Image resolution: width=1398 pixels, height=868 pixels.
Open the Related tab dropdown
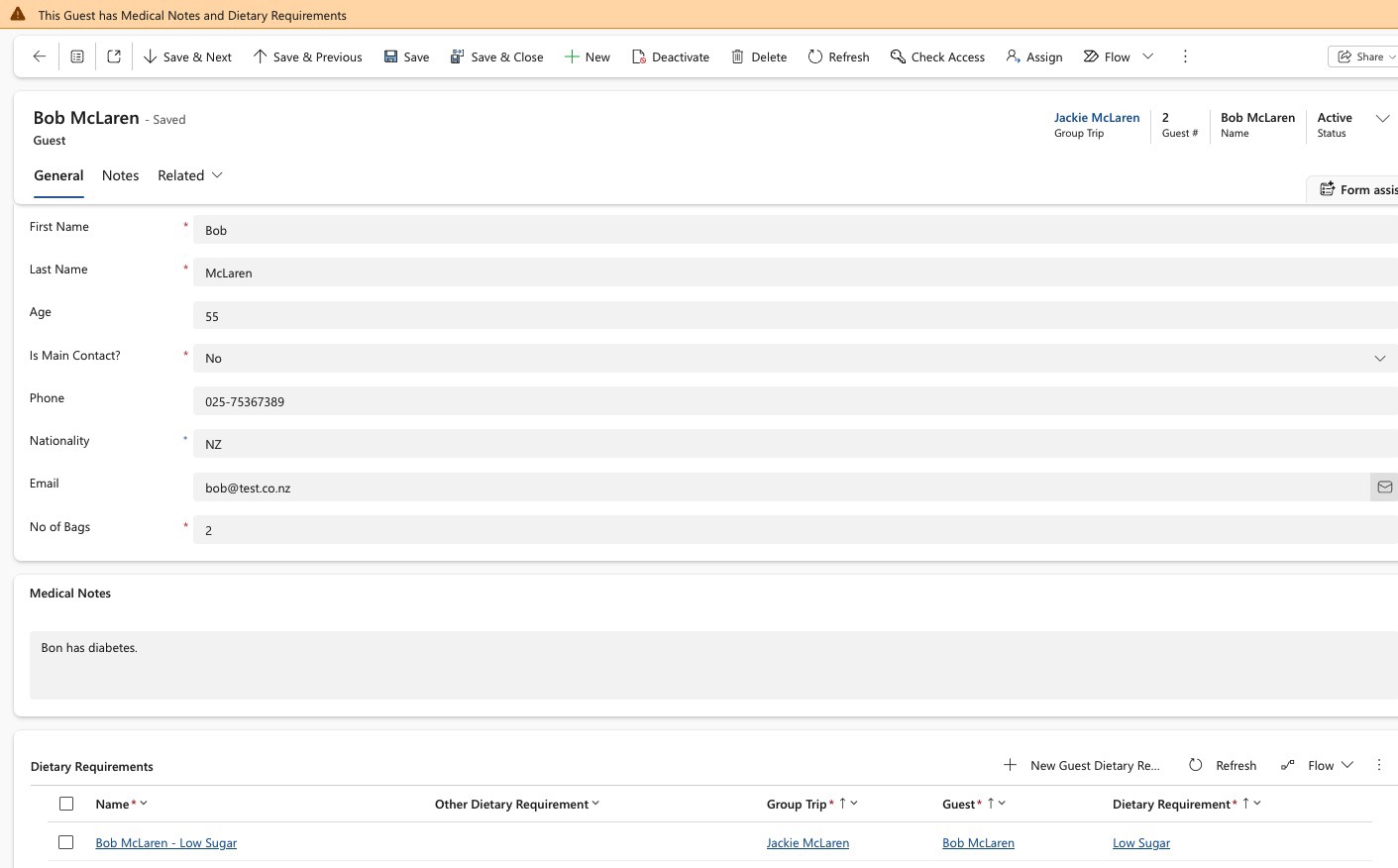click(190, 175)
